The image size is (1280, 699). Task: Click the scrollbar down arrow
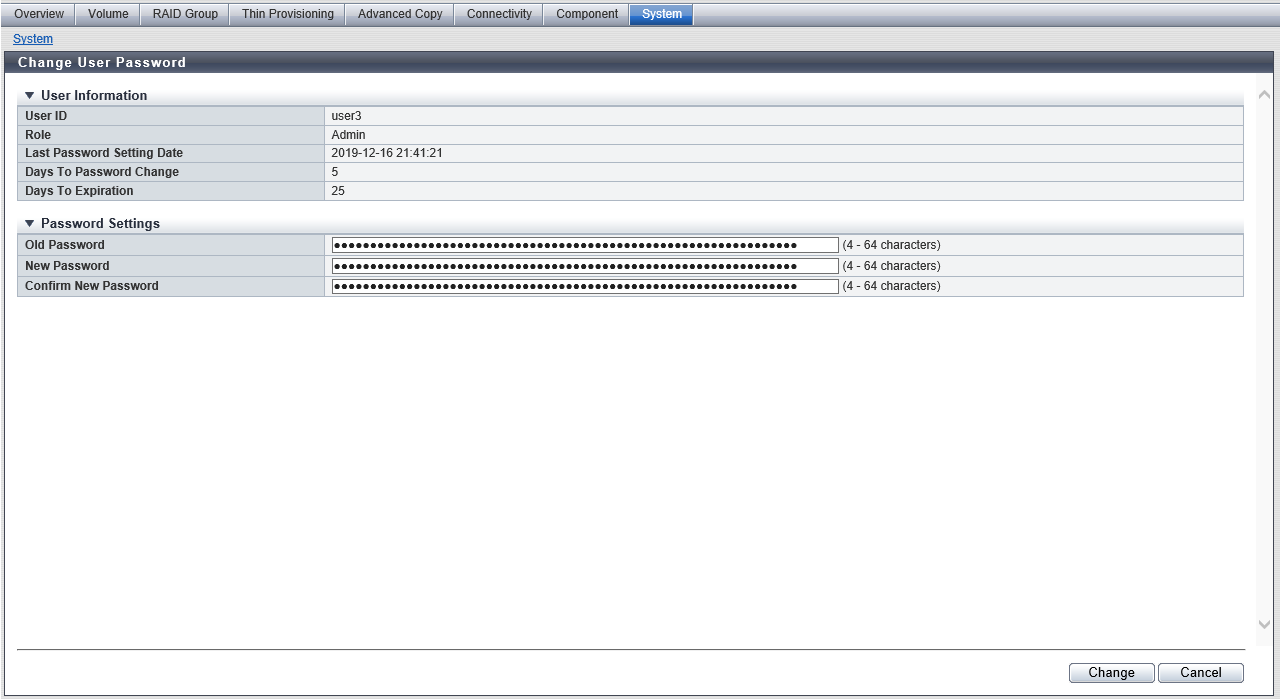tap(1264, 624)
